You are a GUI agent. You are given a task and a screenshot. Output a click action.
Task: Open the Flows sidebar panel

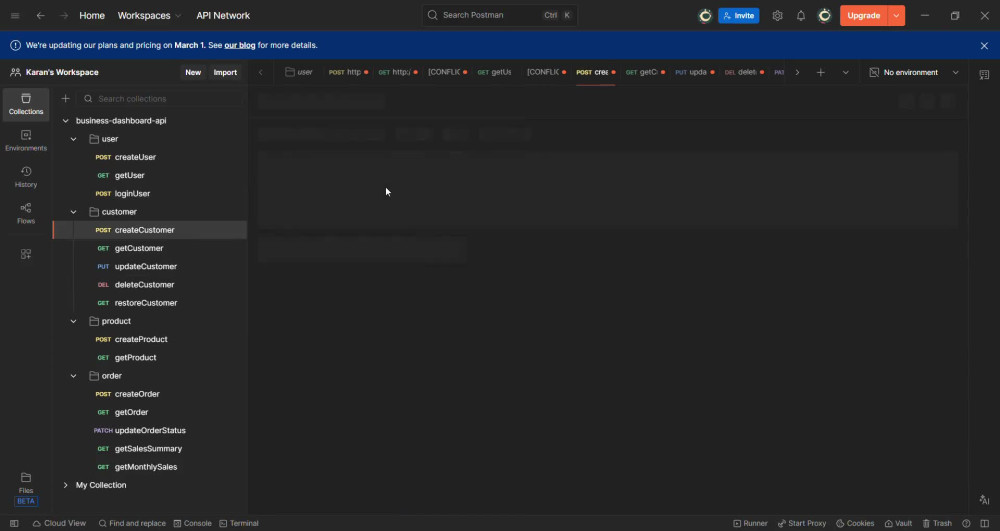click(x=26, y=214)
